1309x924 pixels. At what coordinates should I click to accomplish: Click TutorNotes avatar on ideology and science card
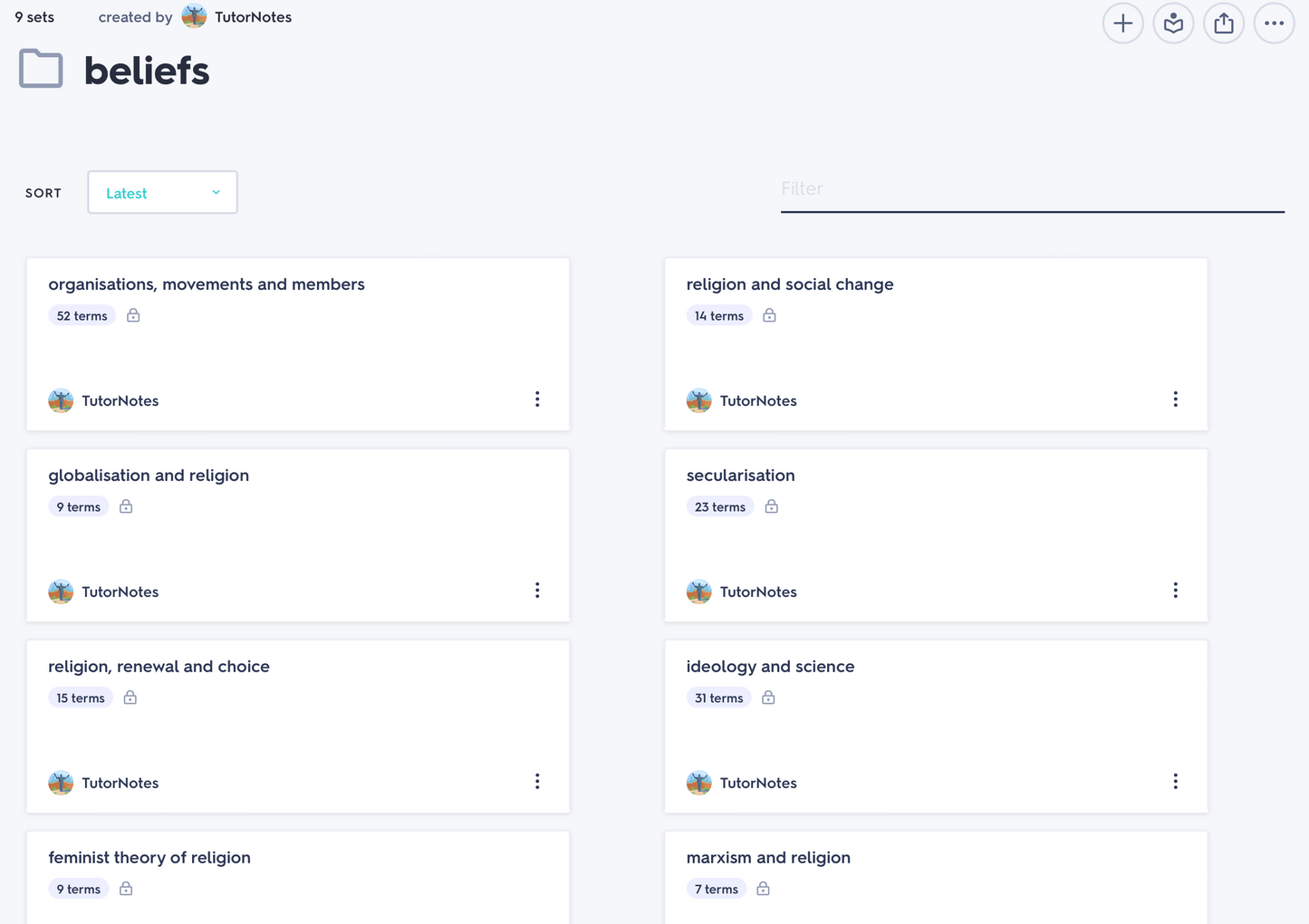pos(698,783)
